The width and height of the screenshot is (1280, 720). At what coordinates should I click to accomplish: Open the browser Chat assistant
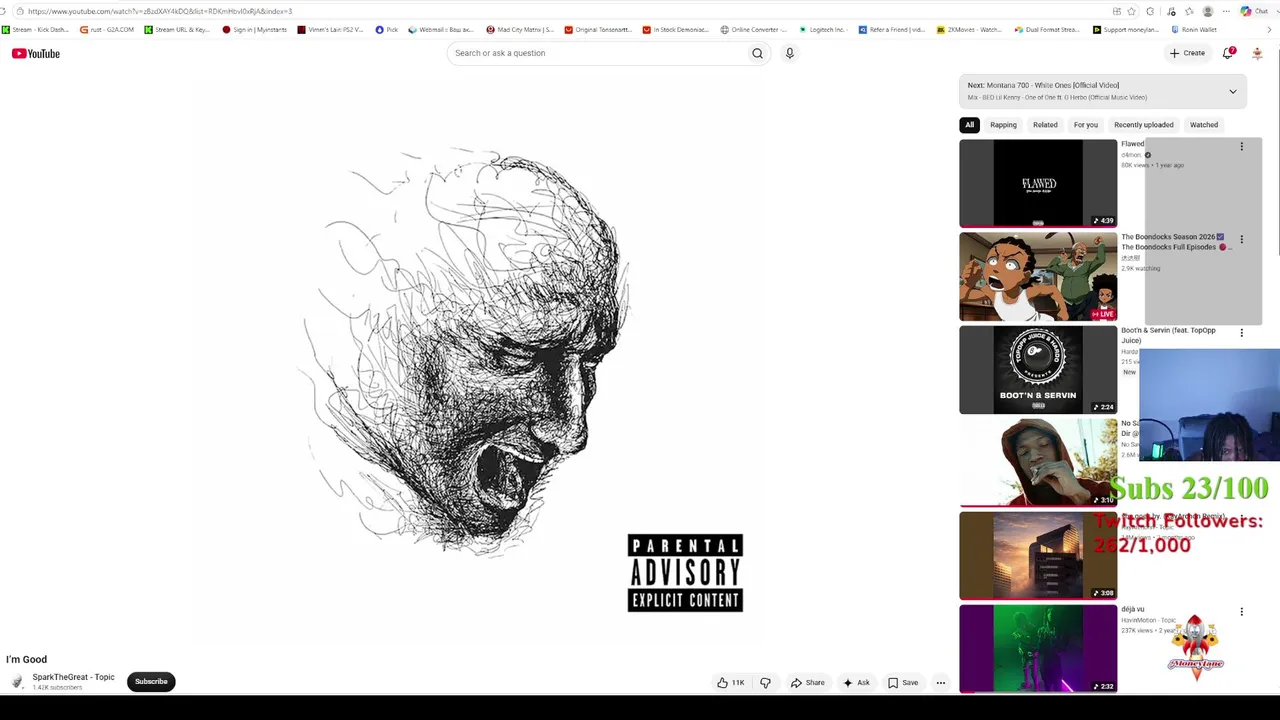tap(1254, 11)
